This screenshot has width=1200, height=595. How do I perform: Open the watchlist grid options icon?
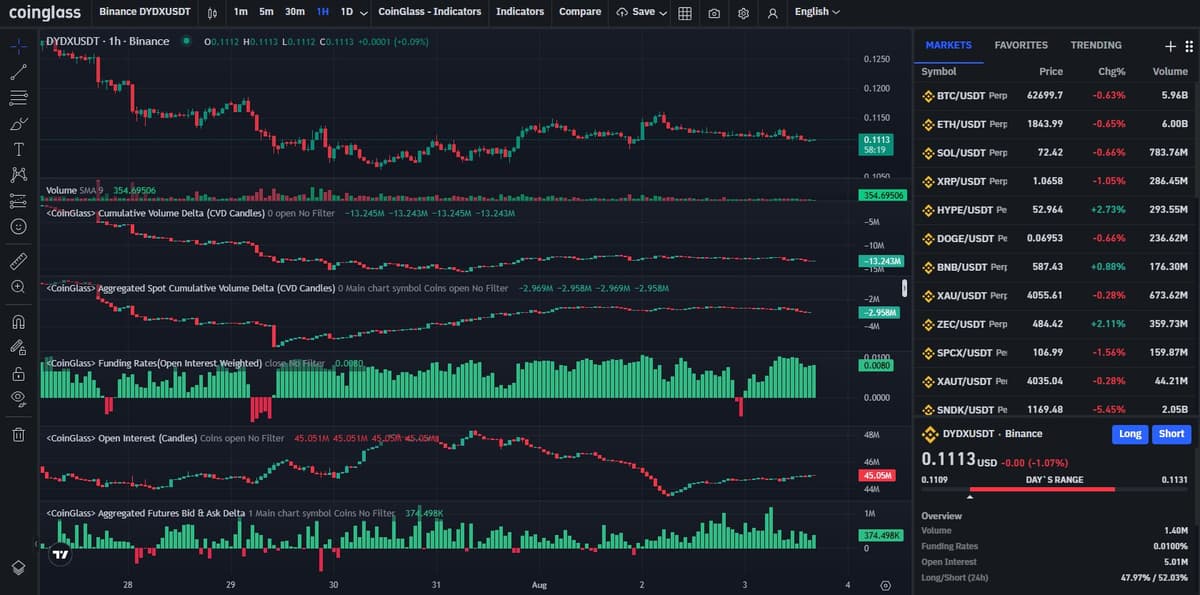[x=1188, y=46]
